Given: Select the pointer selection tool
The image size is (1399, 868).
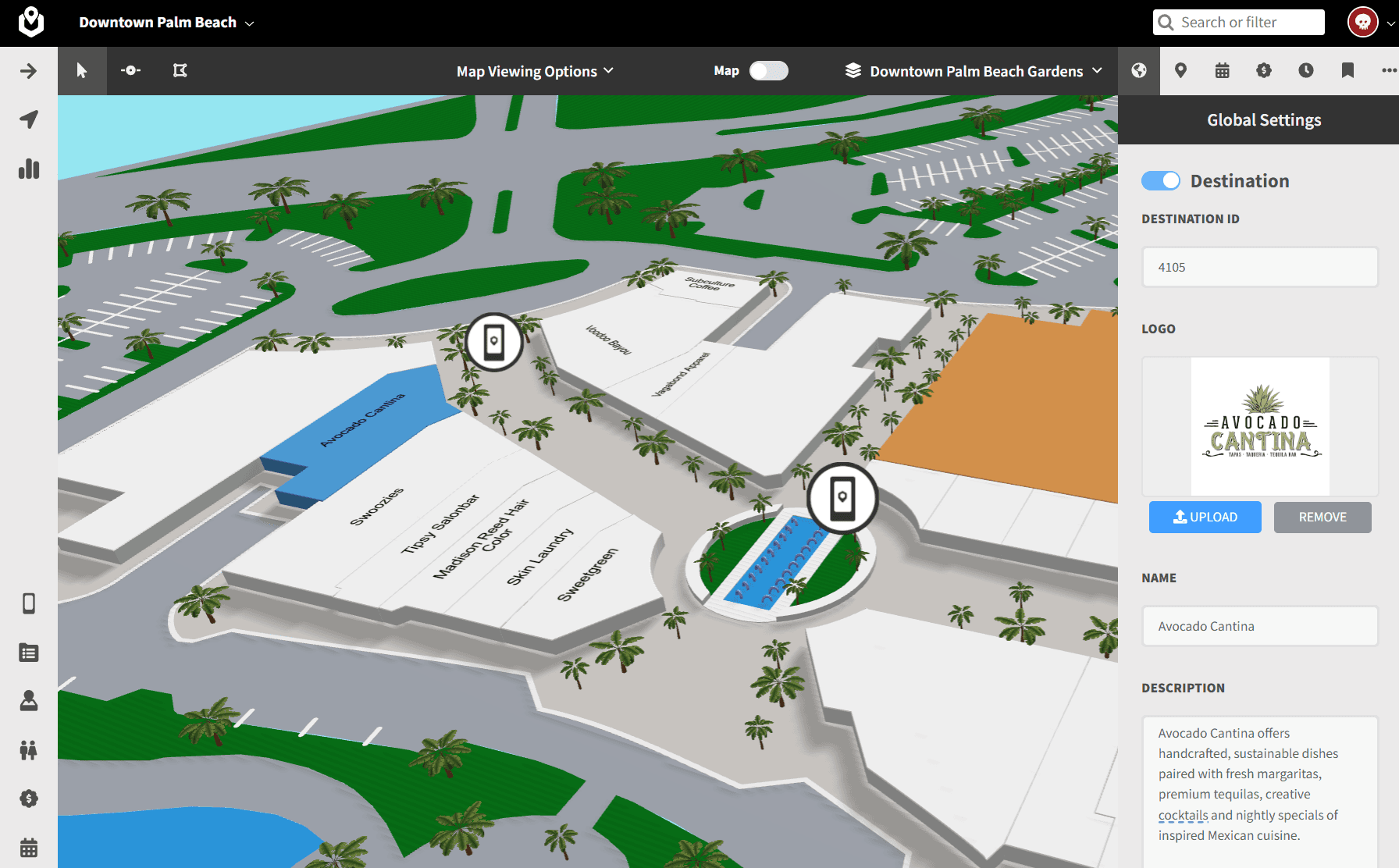Looking at the screenshot, I should tap(82, 71).
